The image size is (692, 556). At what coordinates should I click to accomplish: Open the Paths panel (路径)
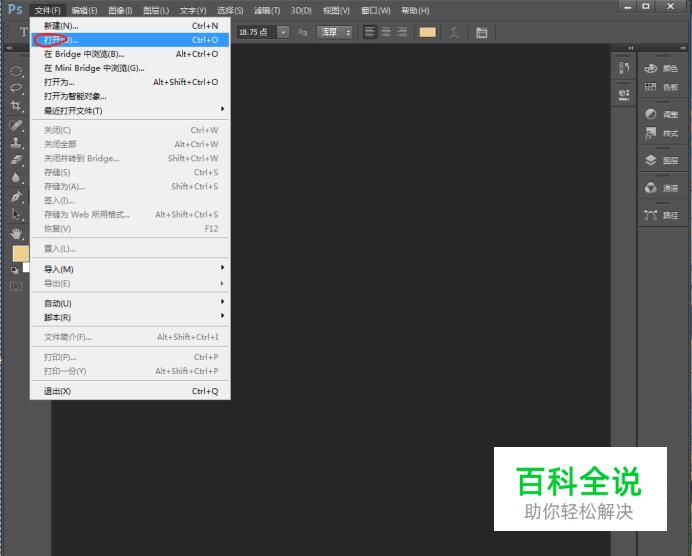(x=661, y=215)
